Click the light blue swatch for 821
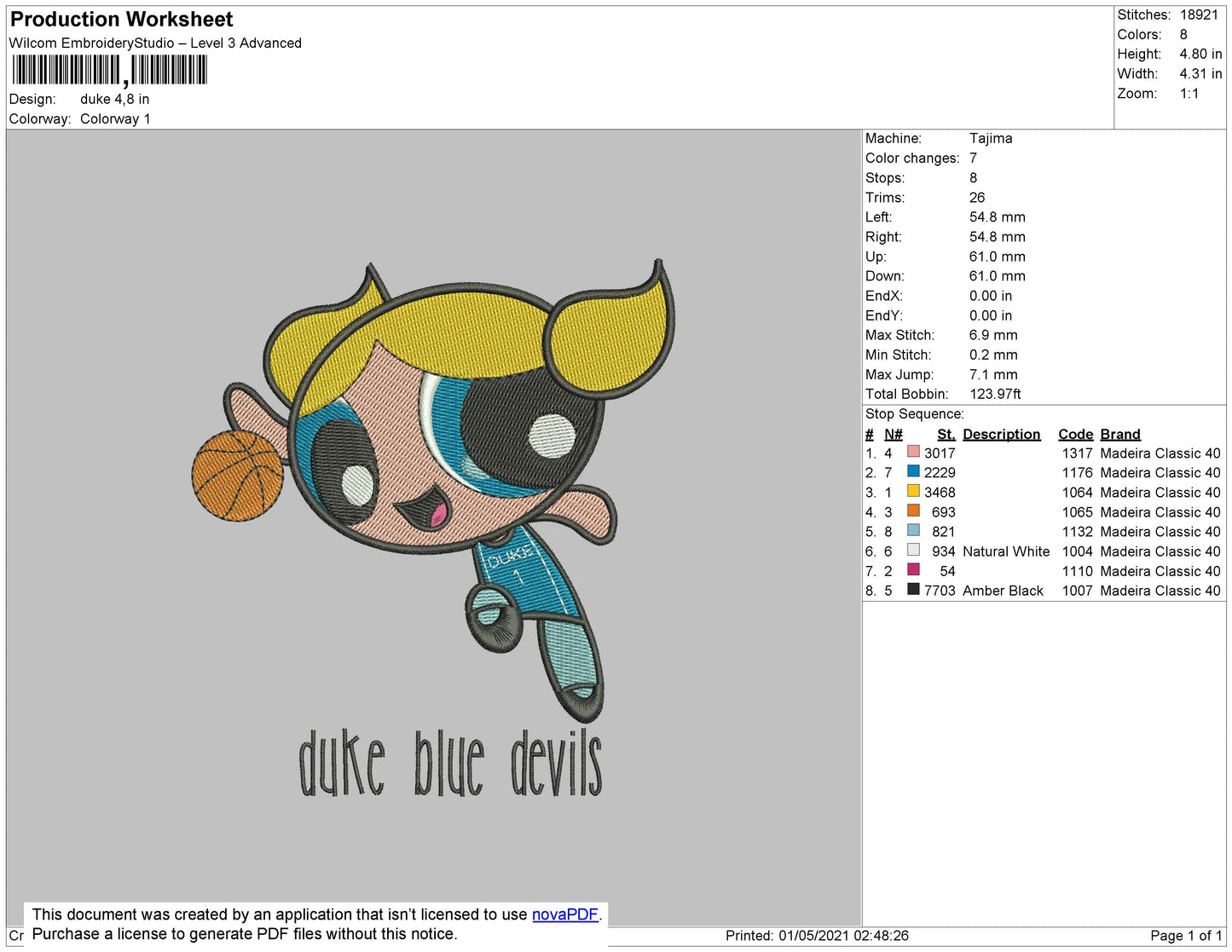 (913, 530)
